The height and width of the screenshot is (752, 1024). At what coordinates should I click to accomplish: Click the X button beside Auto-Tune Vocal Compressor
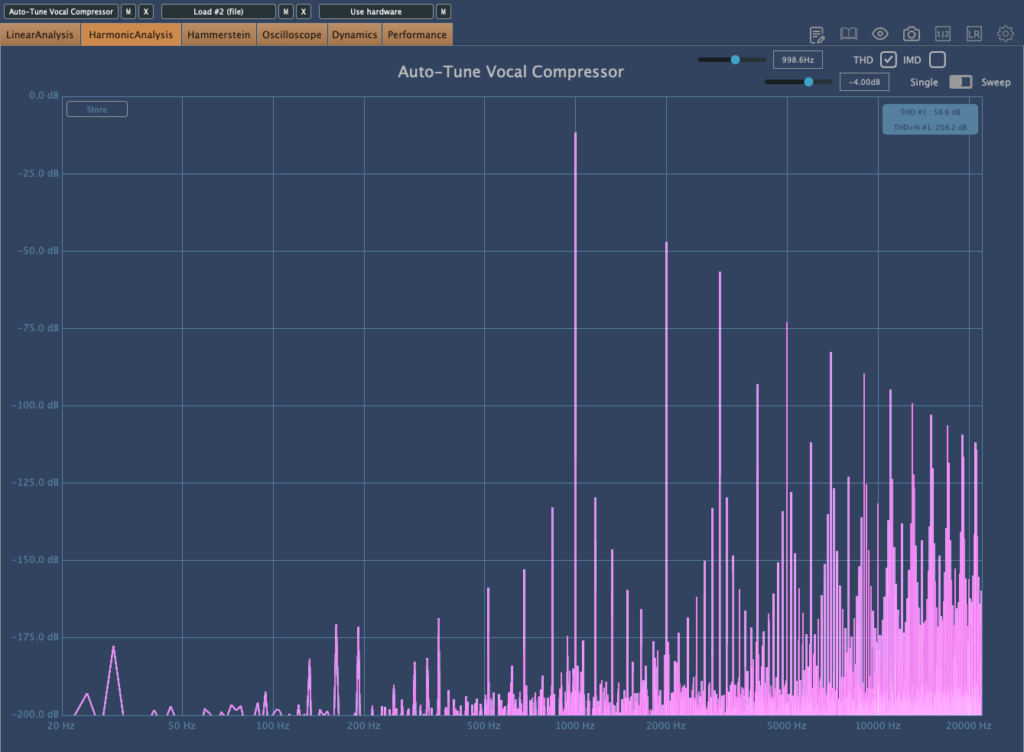point(146,12)
